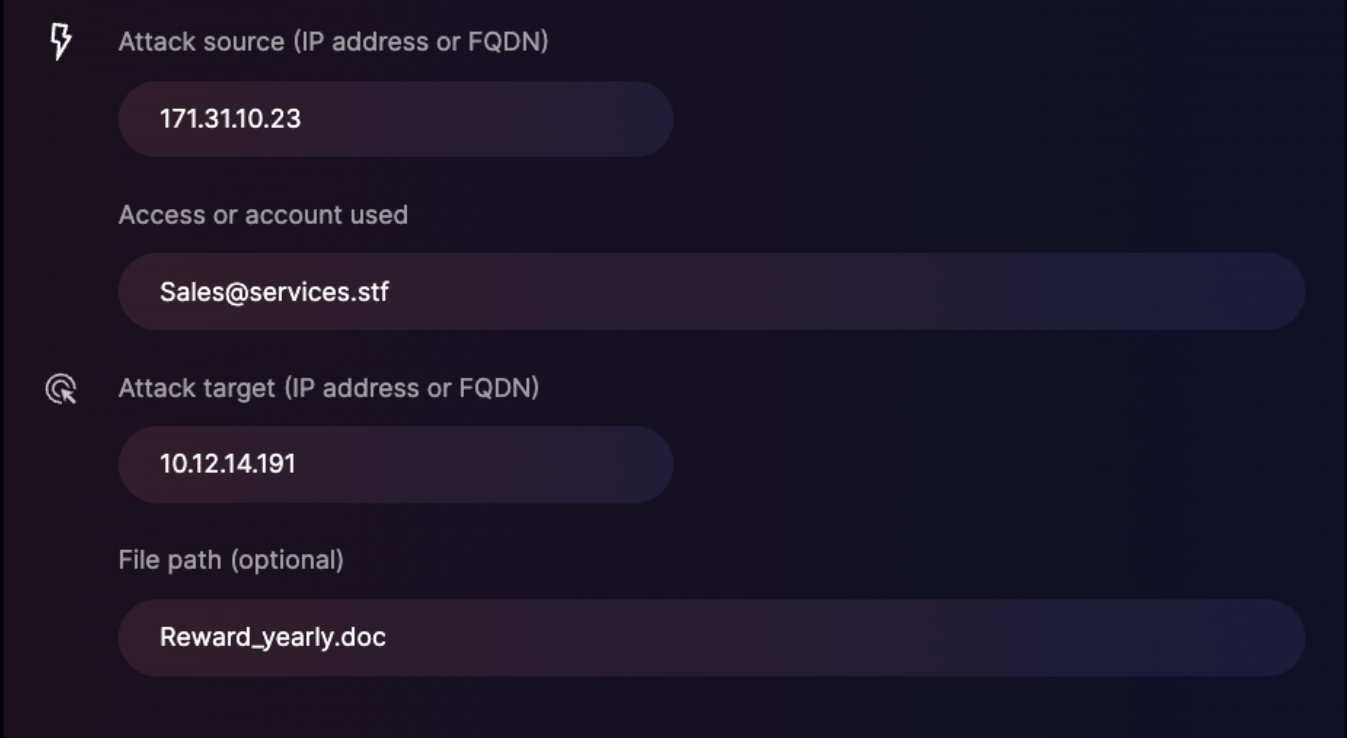Click the attack target crosshair cursor icon
This screenshot has height=738, width=1347.
(61, 389)
